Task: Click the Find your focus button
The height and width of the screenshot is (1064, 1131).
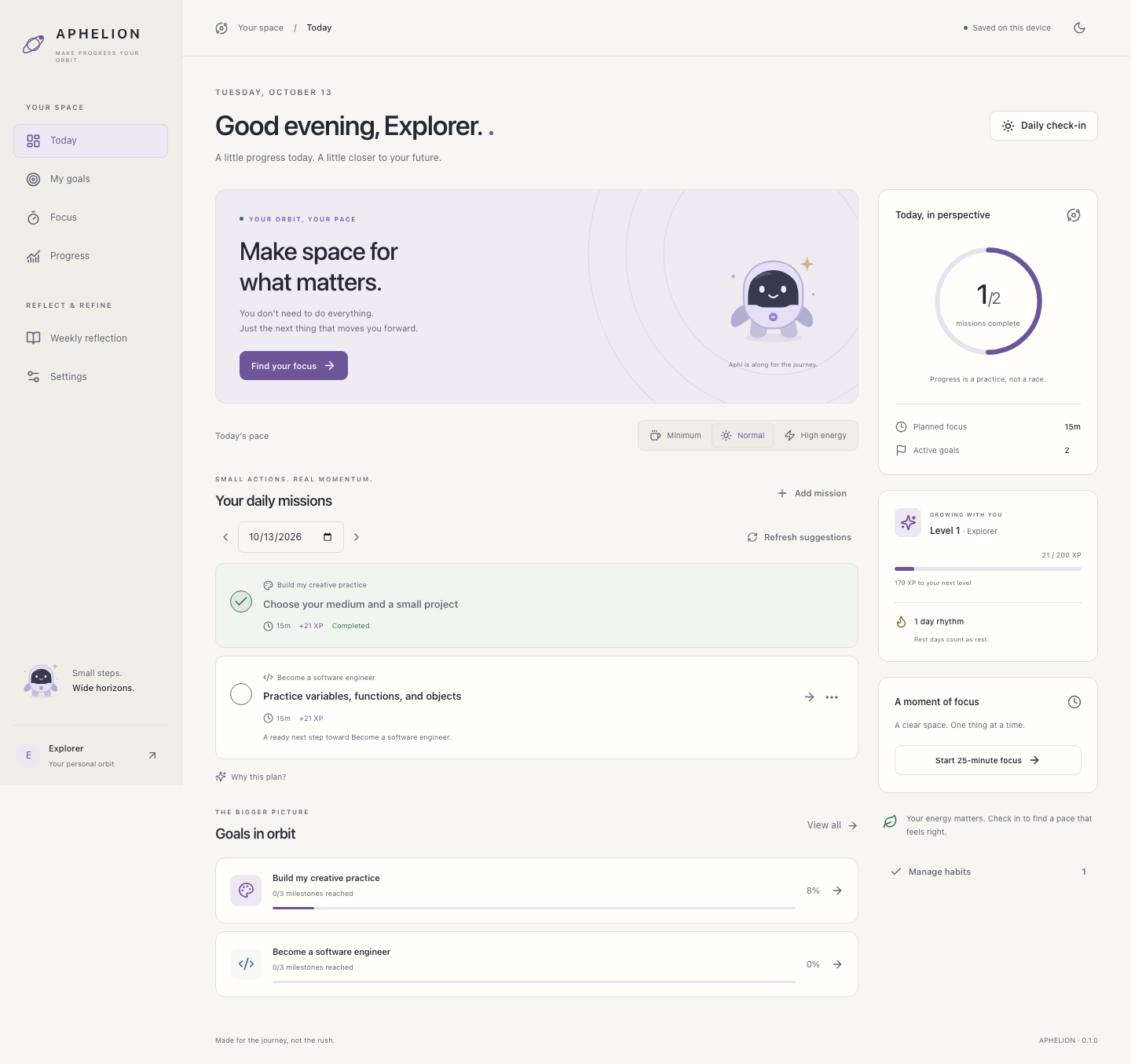Action: 293,366
